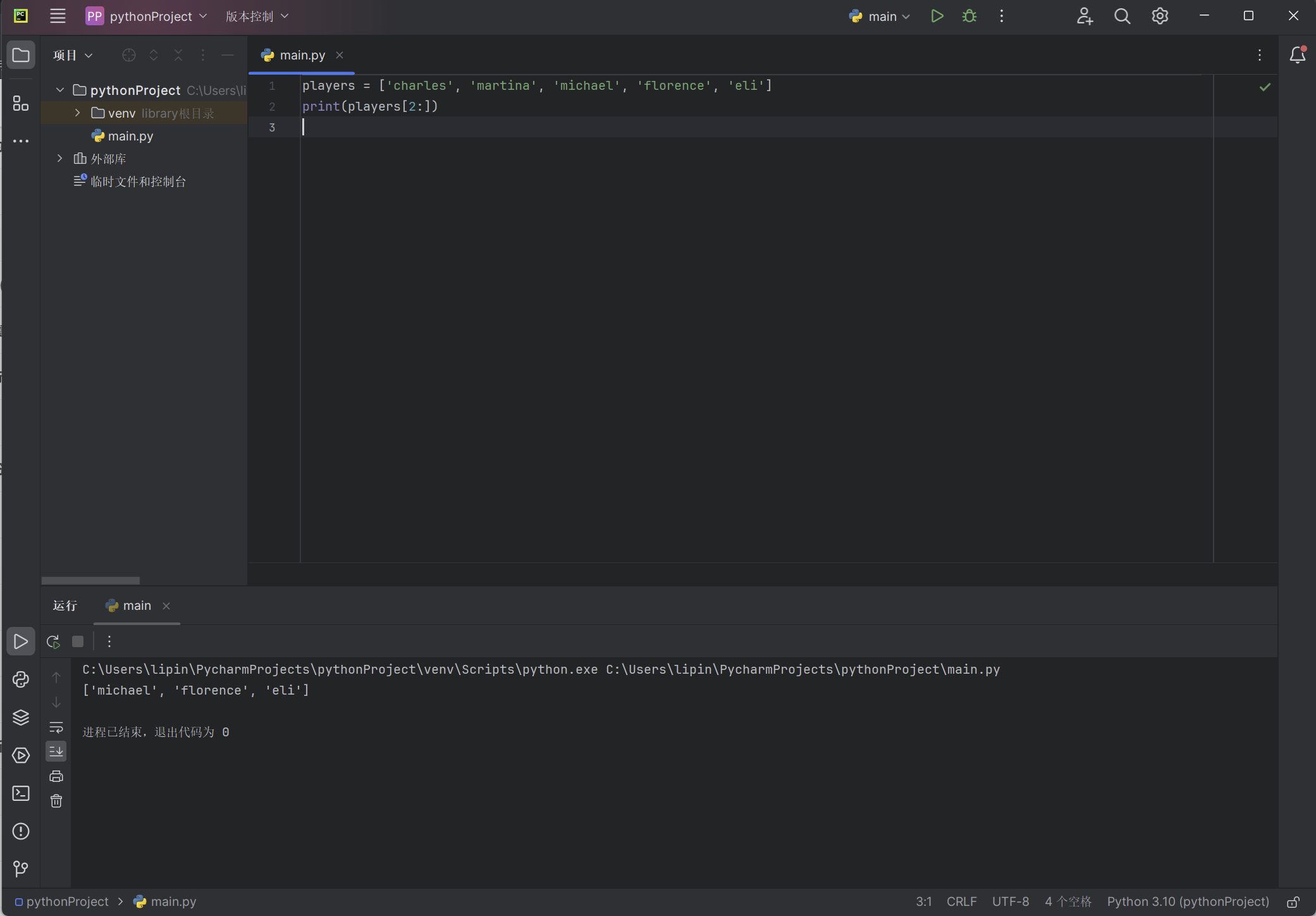The image size is (1316, 916).
Task: Switch Python 3.10 interpreter
Action: tap(1188, 902)
